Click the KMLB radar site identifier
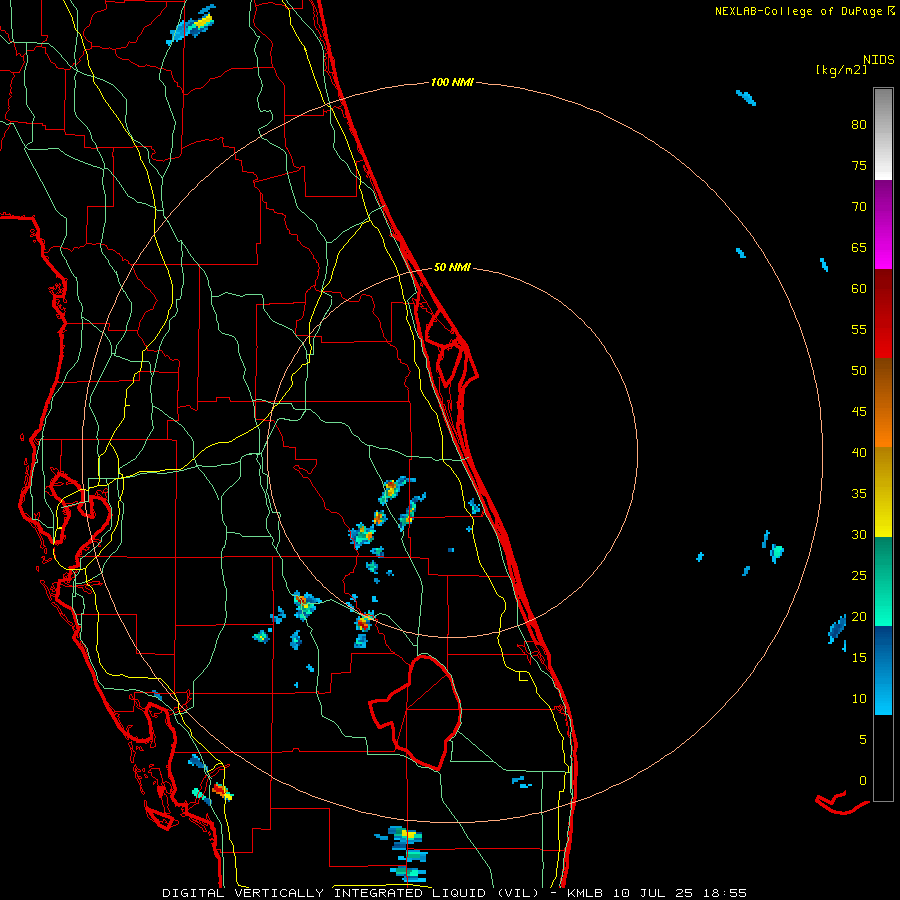Image resolution: width=900 pixels, height=900 pixels. [x=585, y=893]
